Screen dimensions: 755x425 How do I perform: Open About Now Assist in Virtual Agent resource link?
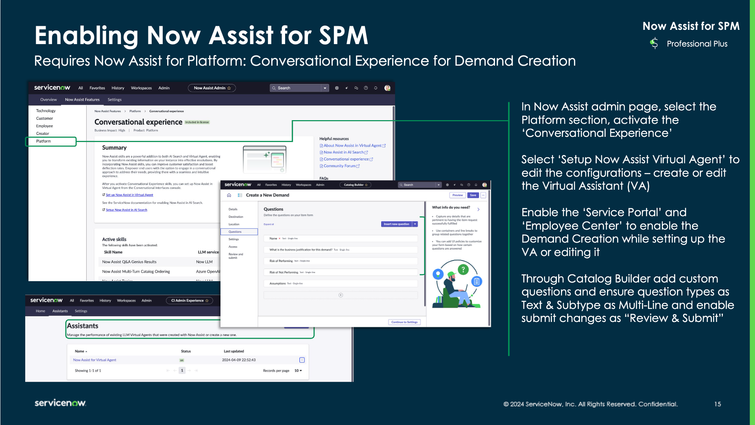(352, 145)
